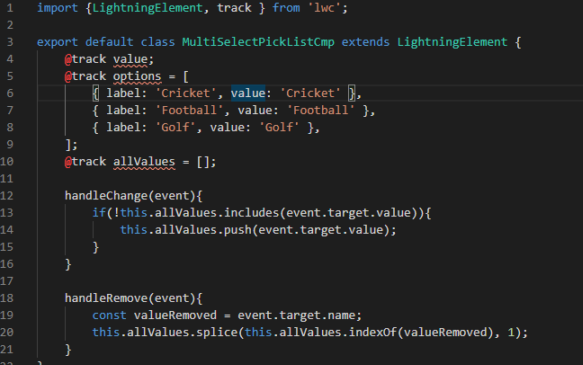The width and height of the screenshot is (583, 365).
Task: Click the opening brace on line 6
Action: tap(96, 93)
